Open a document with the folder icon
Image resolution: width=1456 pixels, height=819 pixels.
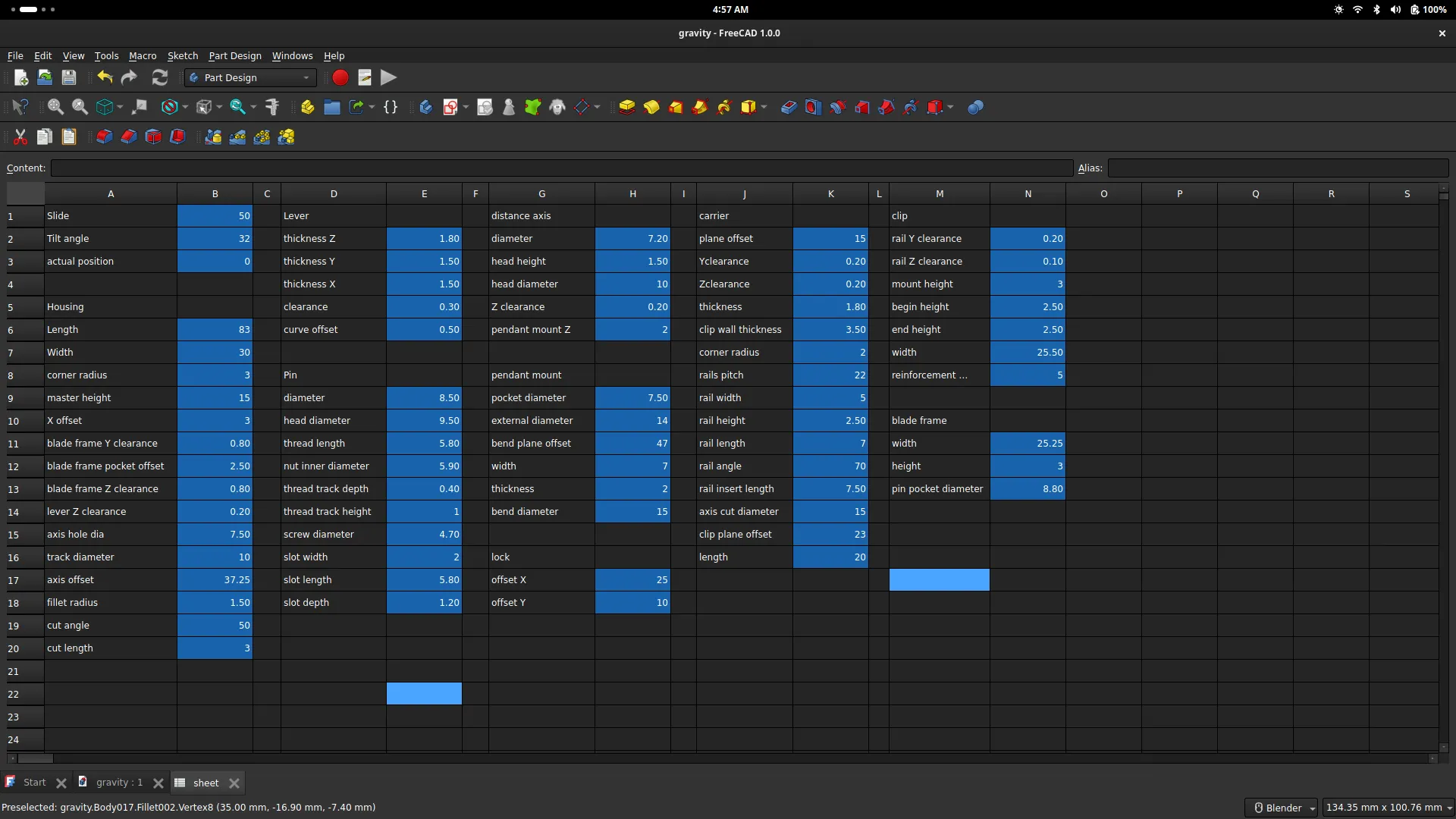(45, 77)
